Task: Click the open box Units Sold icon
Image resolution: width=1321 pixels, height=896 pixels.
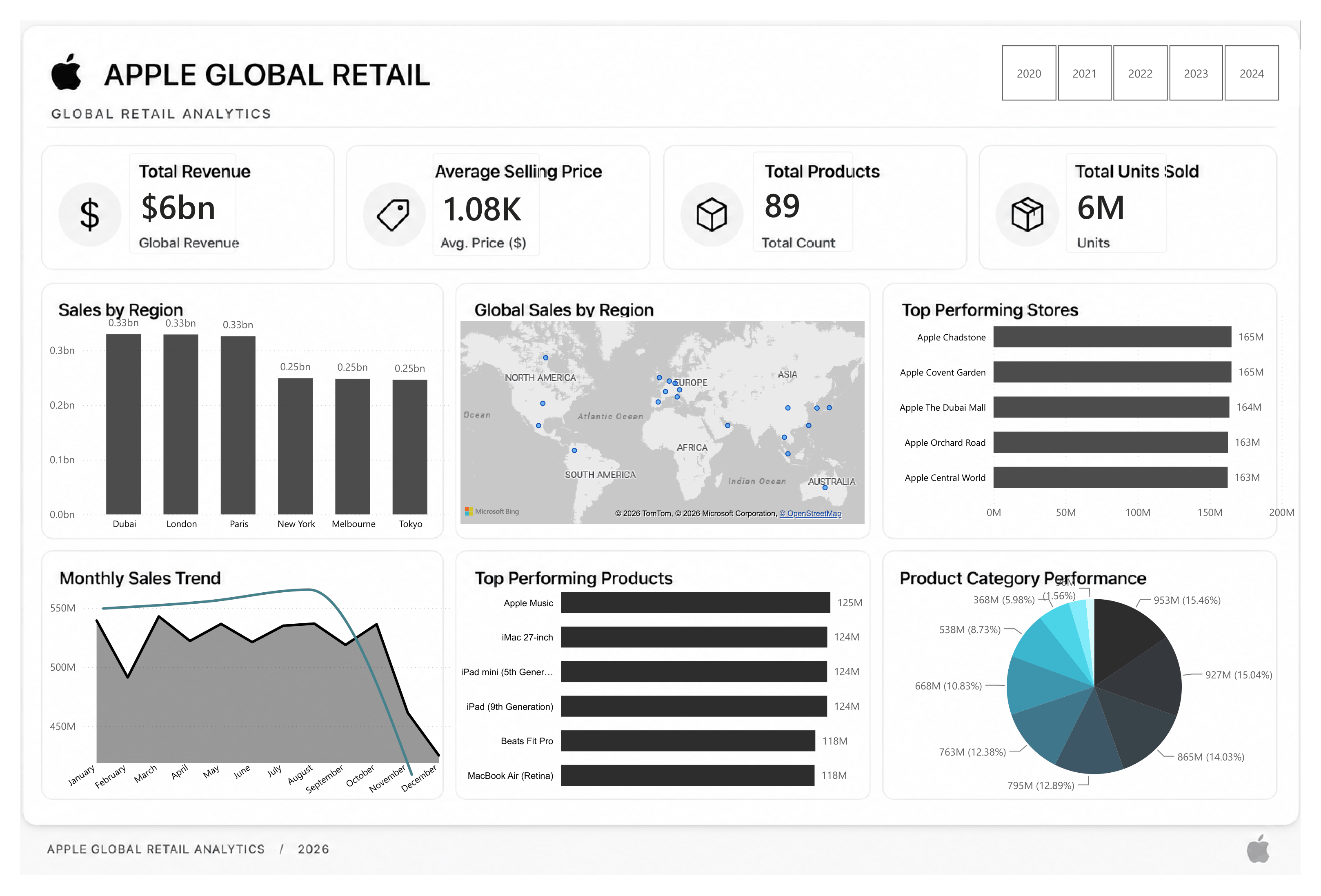Action: pyautogui.click(x=1027, y=214)
